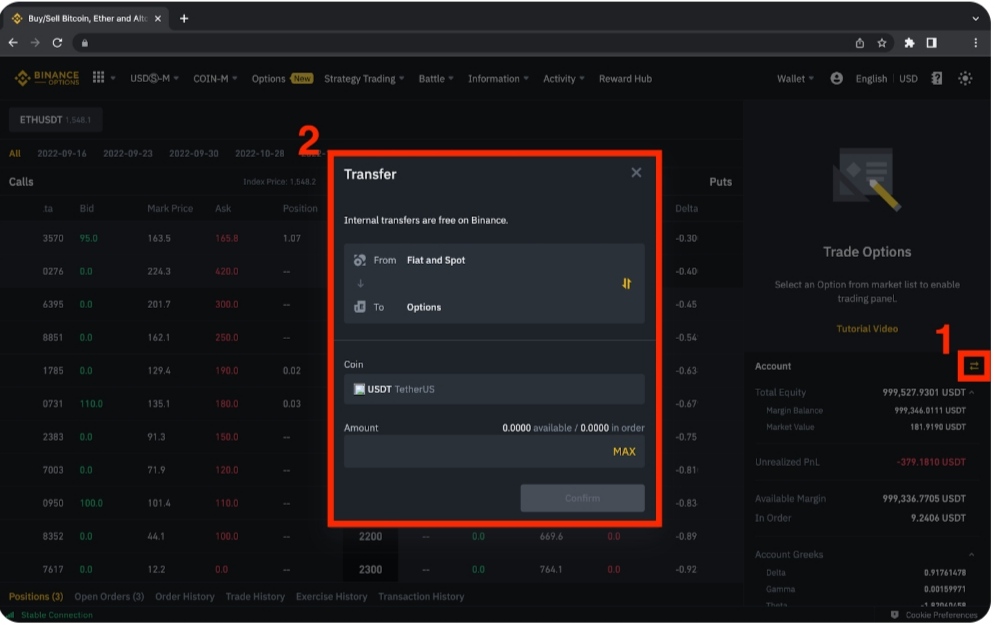997x625 pixels.
Task: Open the Wallet dropdown
Action: click(x=795, y=79)
